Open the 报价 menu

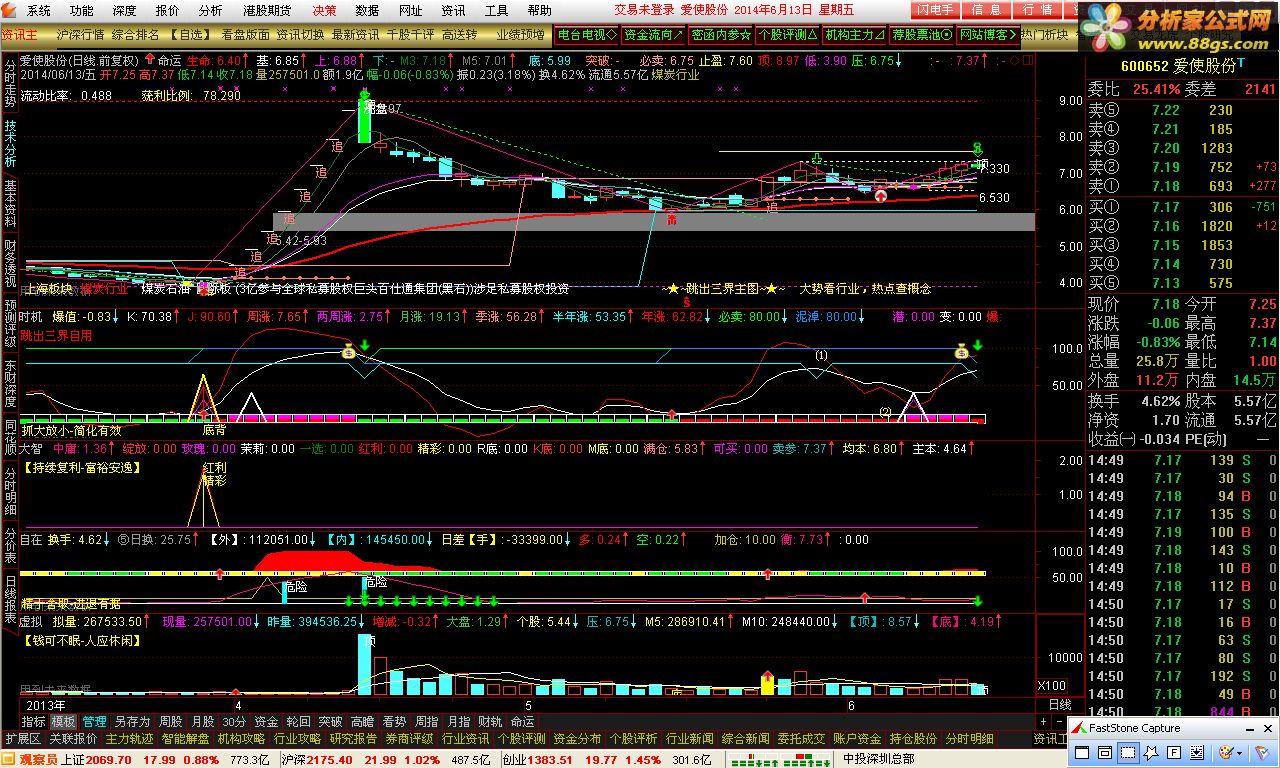point(167,10)
